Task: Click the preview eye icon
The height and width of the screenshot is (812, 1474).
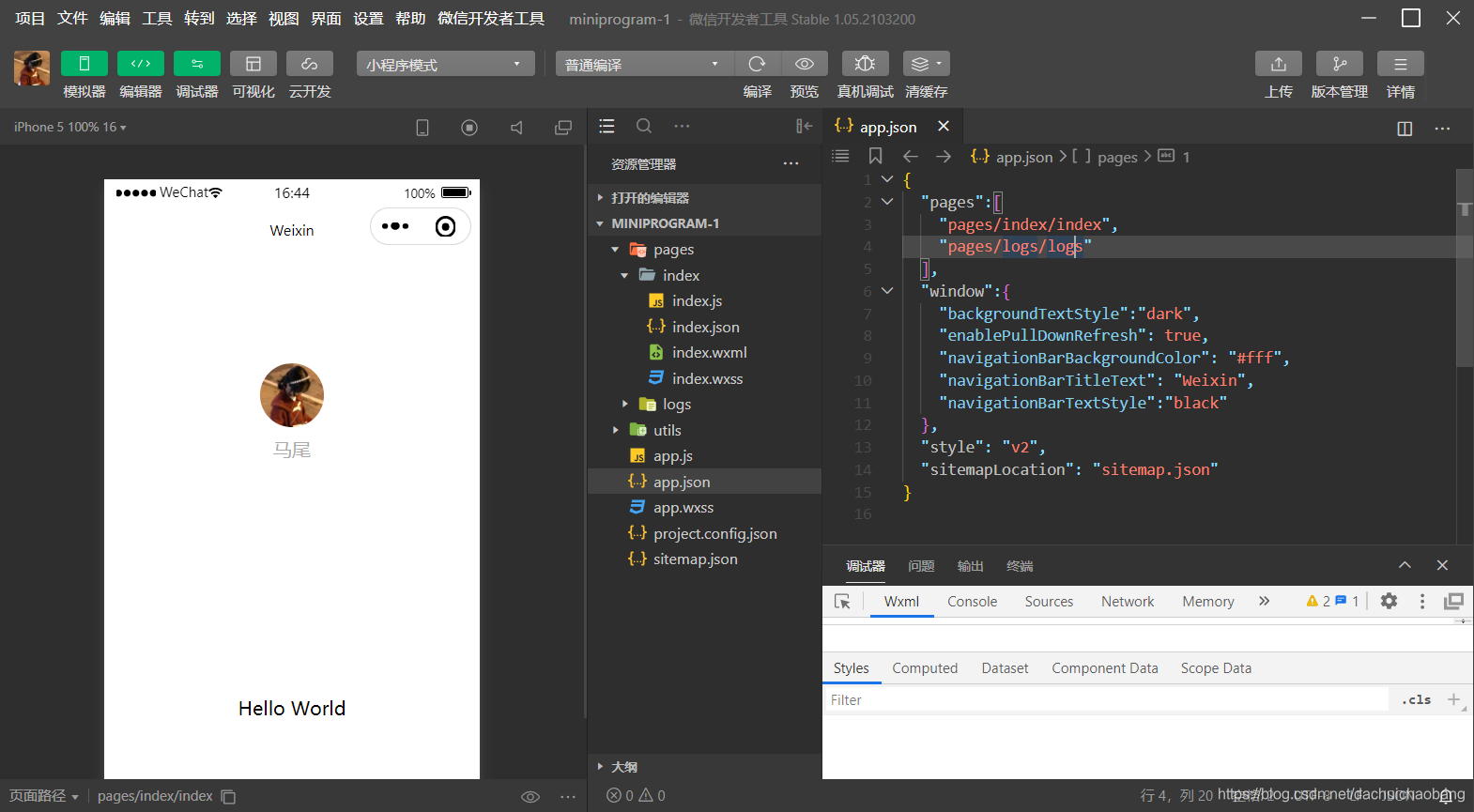Action: (805, 64)
